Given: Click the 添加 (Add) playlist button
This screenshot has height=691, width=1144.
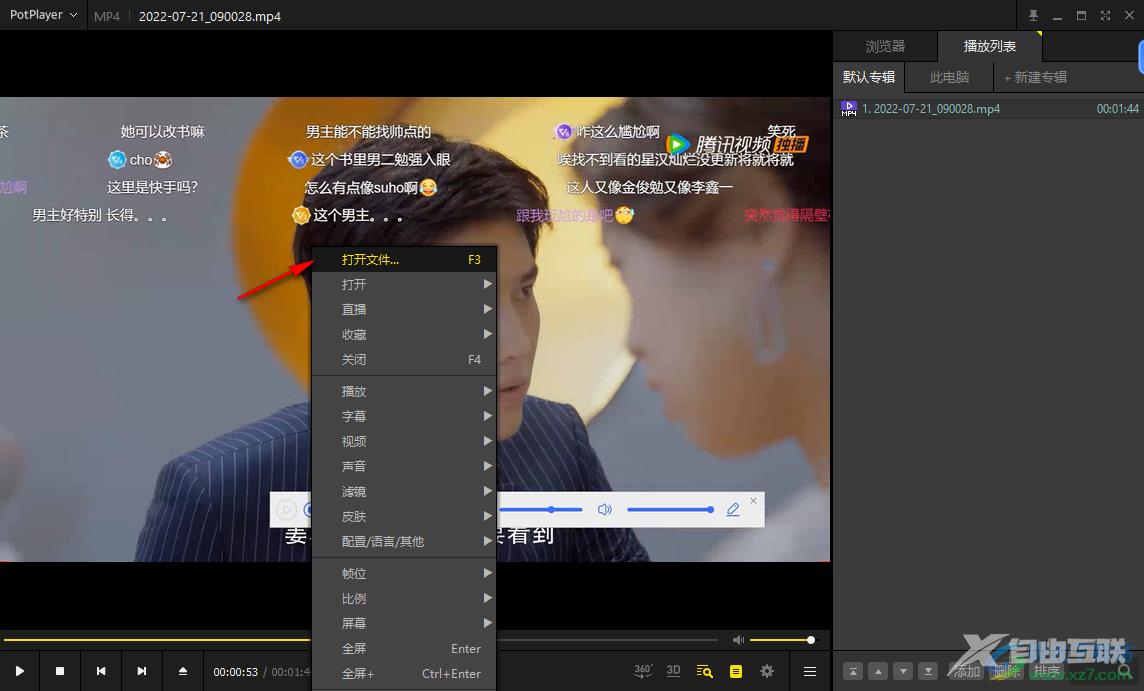Looking at the screenshot, I should (x=967, y=671).
